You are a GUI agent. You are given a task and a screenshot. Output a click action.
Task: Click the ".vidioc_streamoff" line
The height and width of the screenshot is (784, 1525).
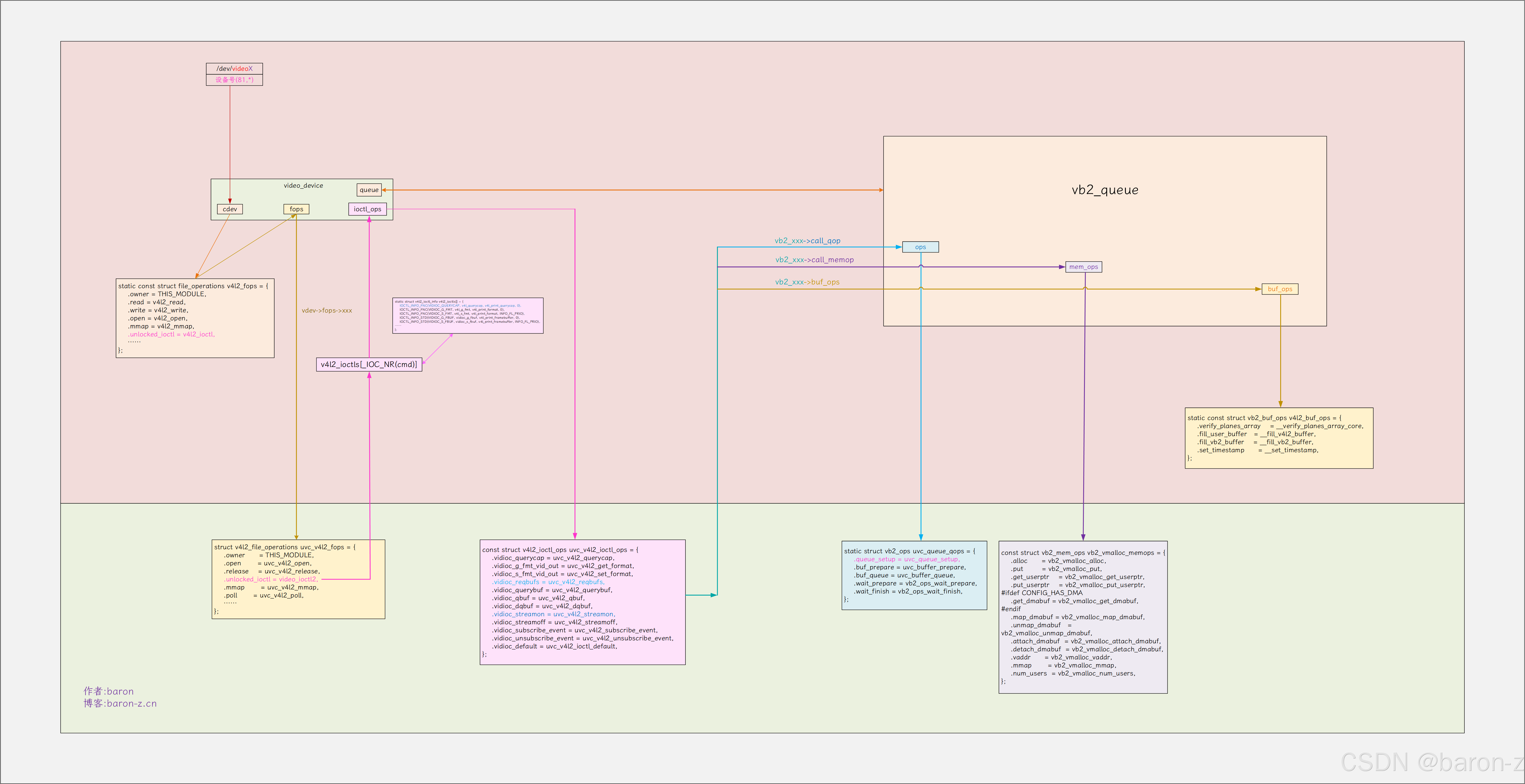(x=555, y=622)
